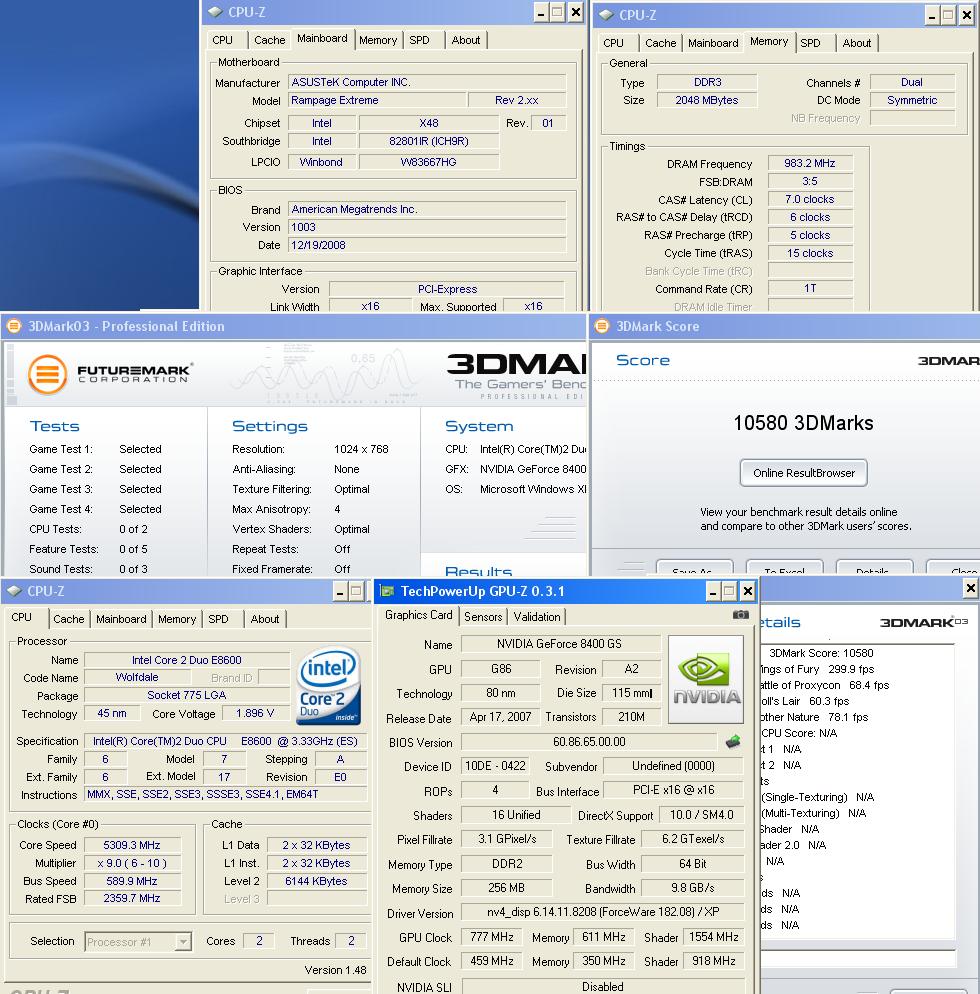Click the Level 2 cache value 6144 KBytes
980x994 pixels.
pos(316,881)
